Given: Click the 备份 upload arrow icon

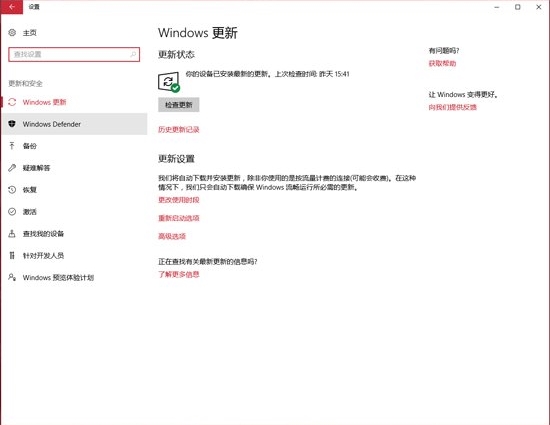Looking at the screenshot, I should (x=12, y=146).
